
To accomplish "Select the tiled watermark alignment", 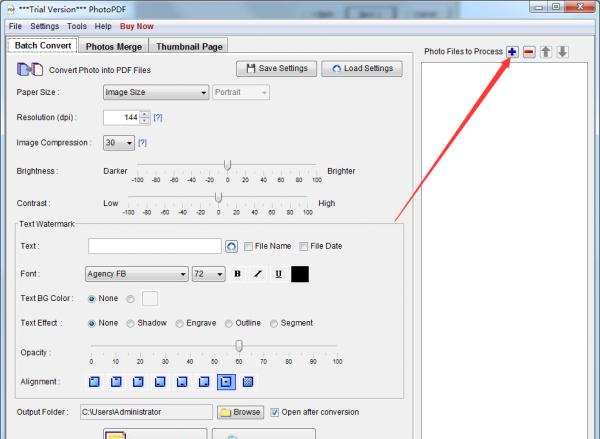I will coord(248,382).
